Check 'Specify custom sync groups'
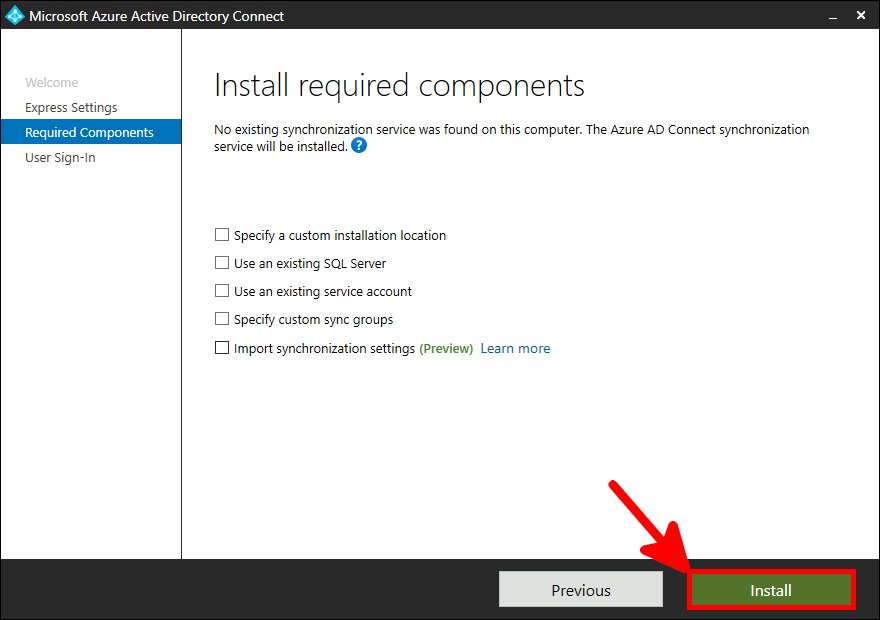 [x=221, y=319]
